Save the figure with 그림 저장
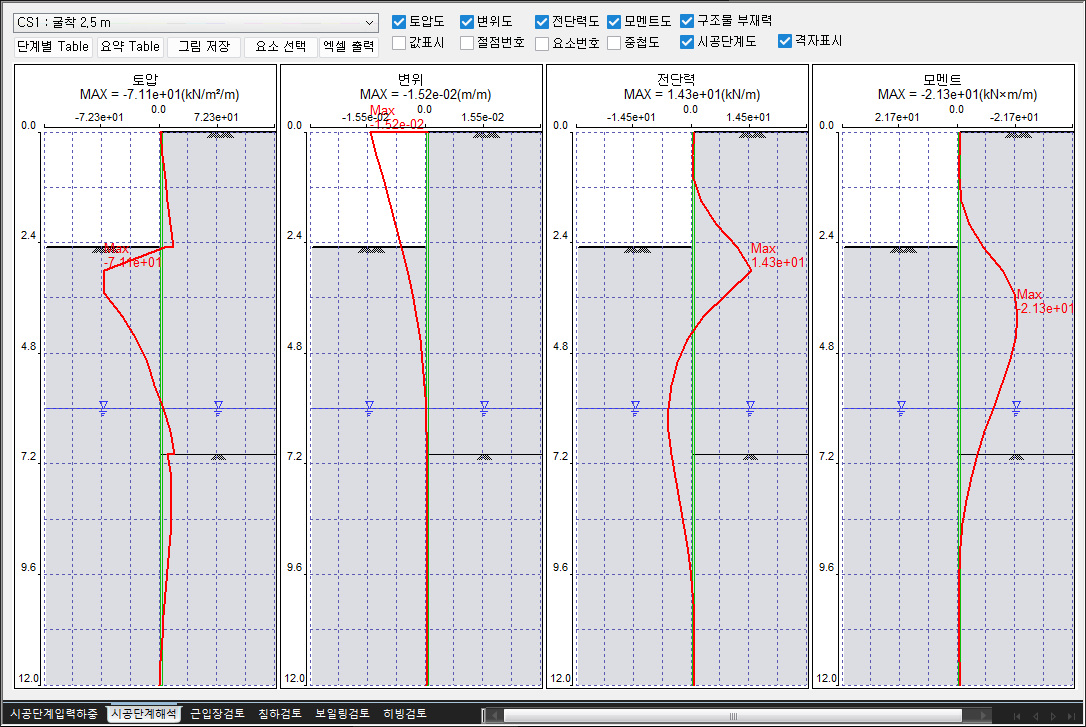 204,47
